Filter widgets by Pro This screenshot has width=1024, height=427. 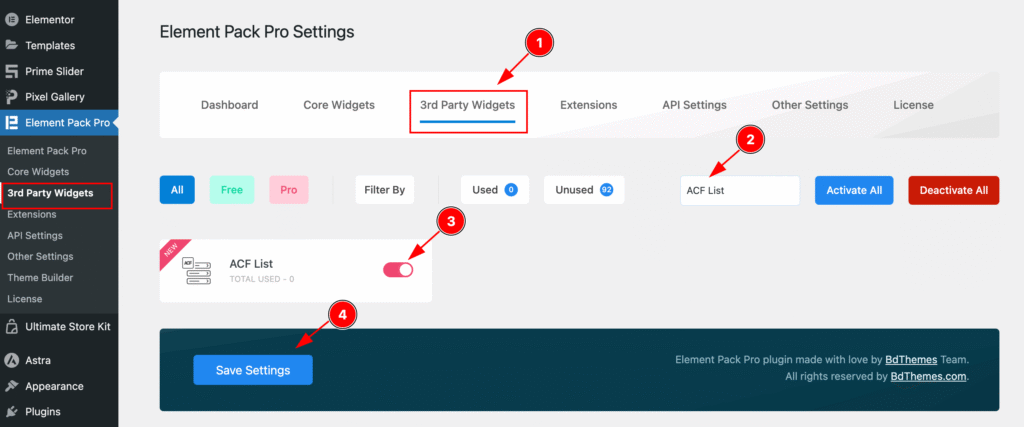coord(289,190)
